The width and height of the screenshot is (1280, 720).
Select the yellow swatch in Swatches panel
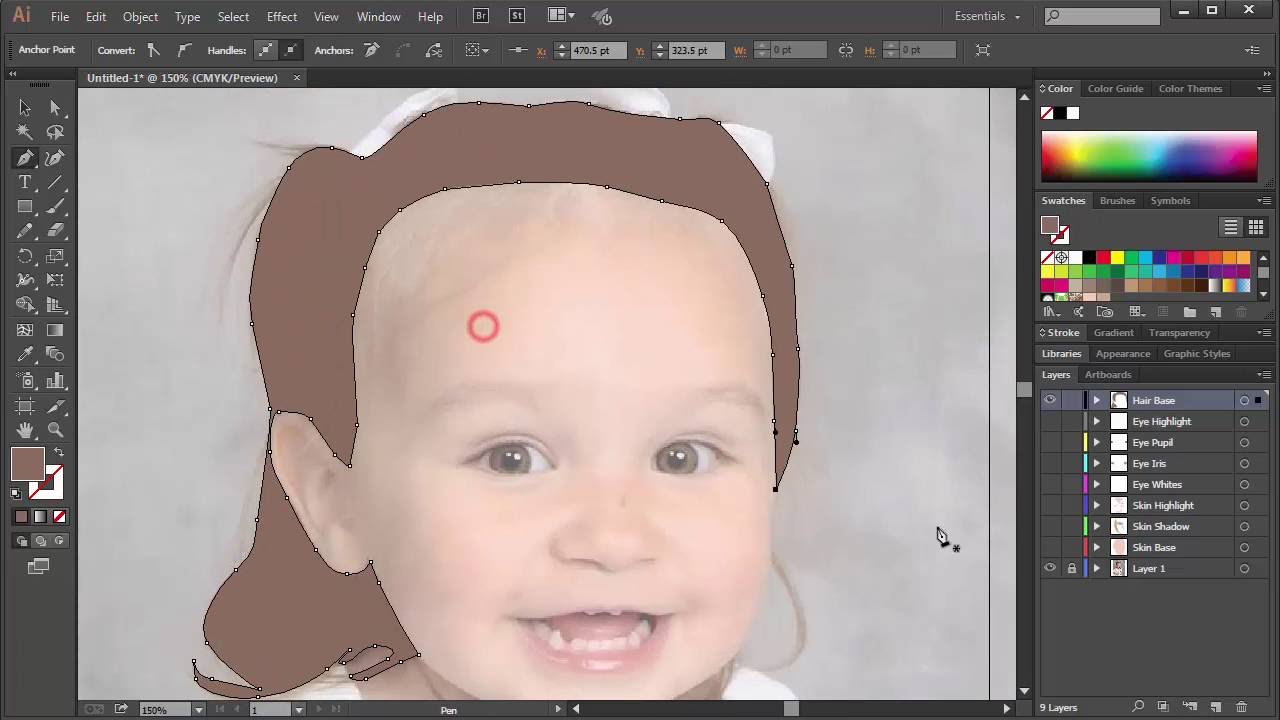pyautogui.click(x=1117, y=258)
